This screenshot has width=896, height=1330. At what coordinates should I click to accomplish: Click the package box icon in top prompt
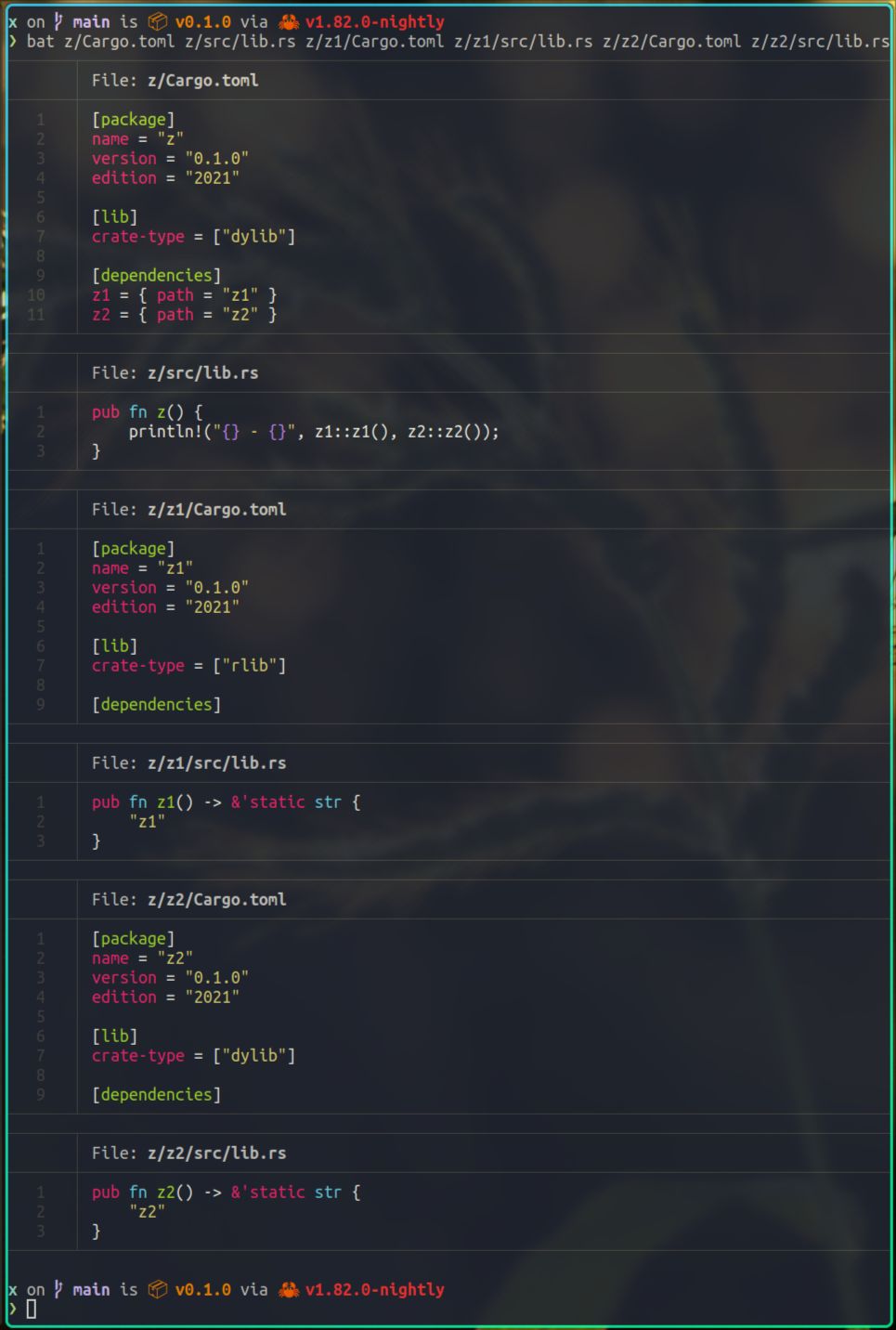tap(158, 21)
